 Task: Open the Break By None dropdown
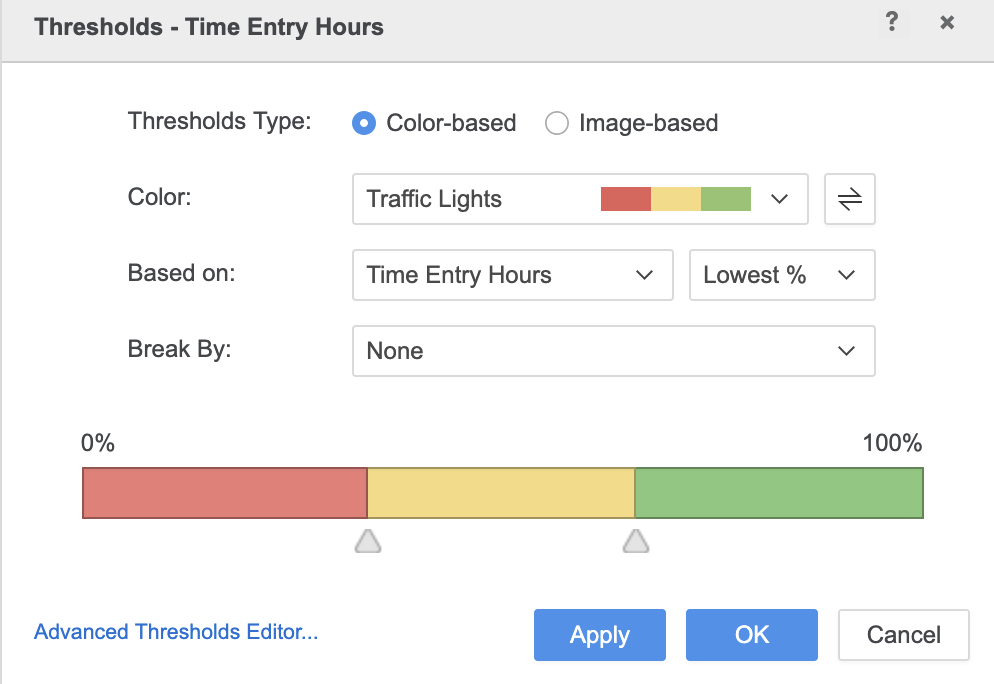point(614,351)
